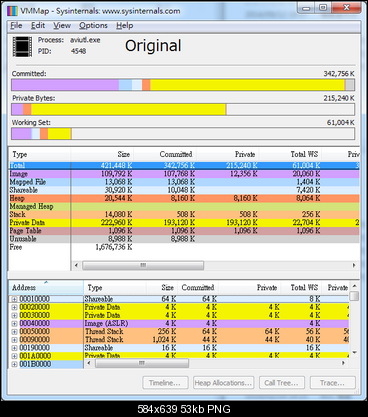Viewport: 368px width, 417px height.
Task: Open the File menu
Action: pos(16,26)
